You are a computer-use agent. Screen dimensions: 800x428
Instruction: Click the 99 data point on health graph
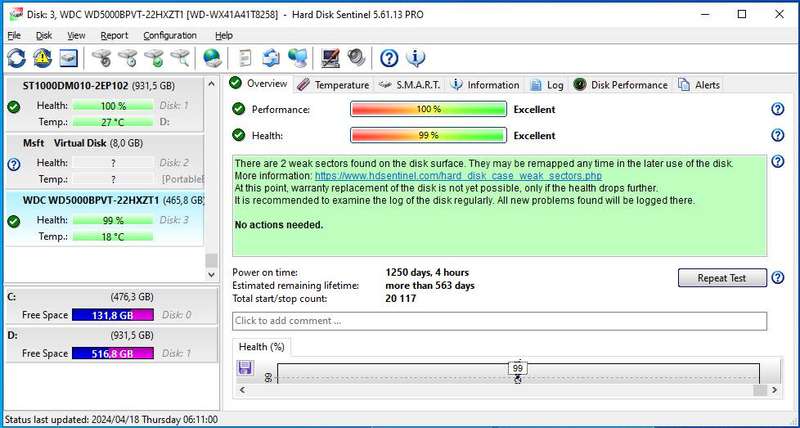tap(518, 379)
